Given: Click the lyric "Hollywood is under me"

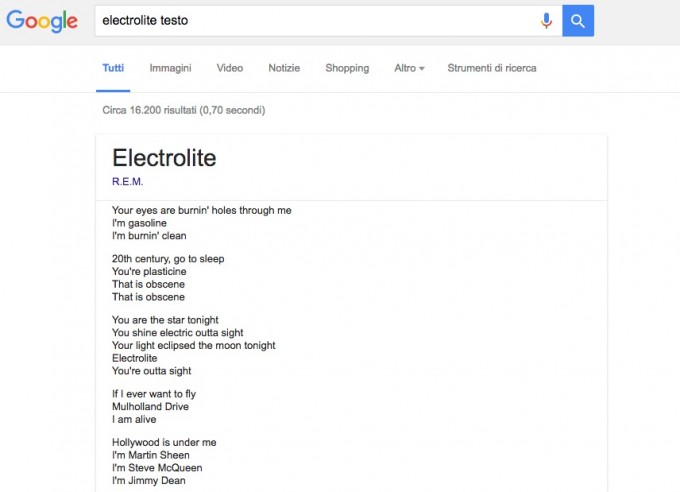Looking at the screenshot, I should (x=164, y=442).
